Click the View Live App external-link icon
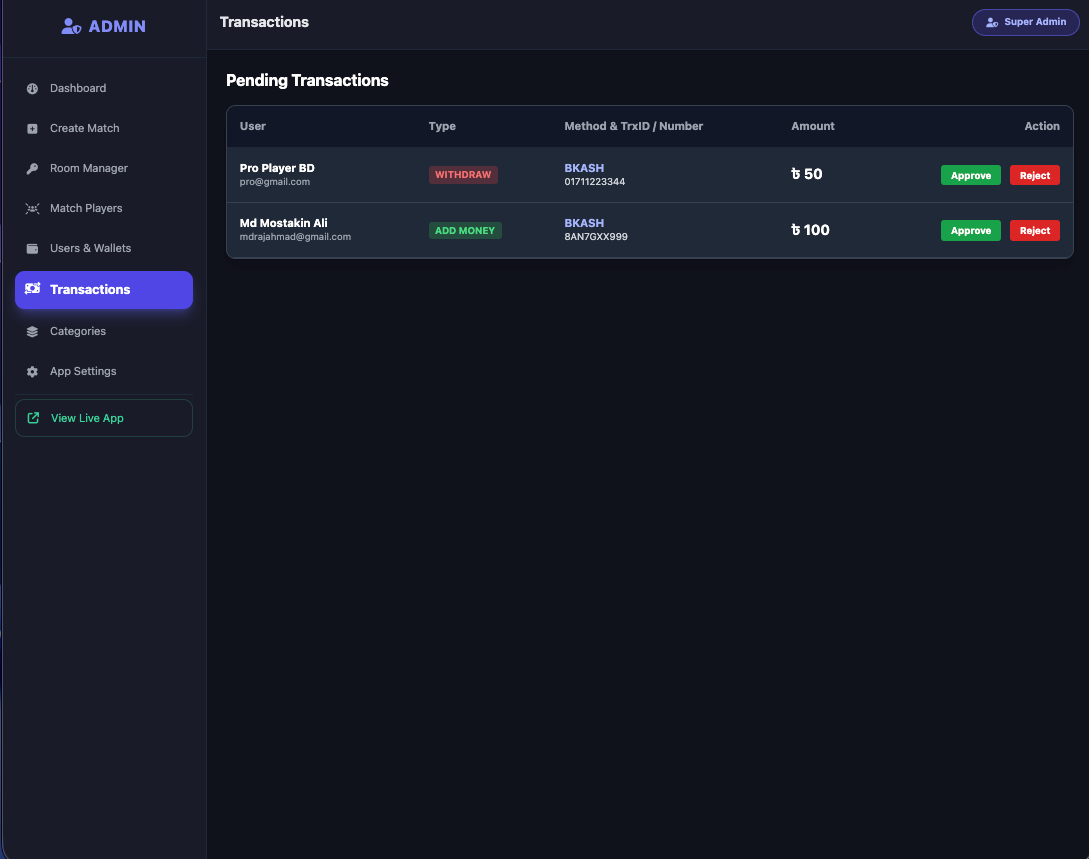1089x859 pixels. tap(33, 418)
